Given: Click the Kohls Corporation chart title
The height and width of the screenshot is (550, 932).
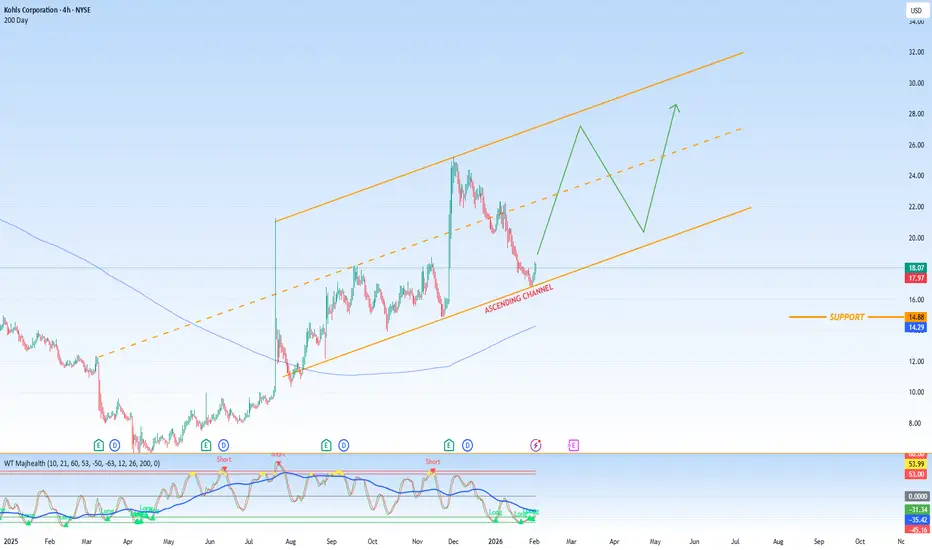Looking at the screenshot, I should point(48,10).
